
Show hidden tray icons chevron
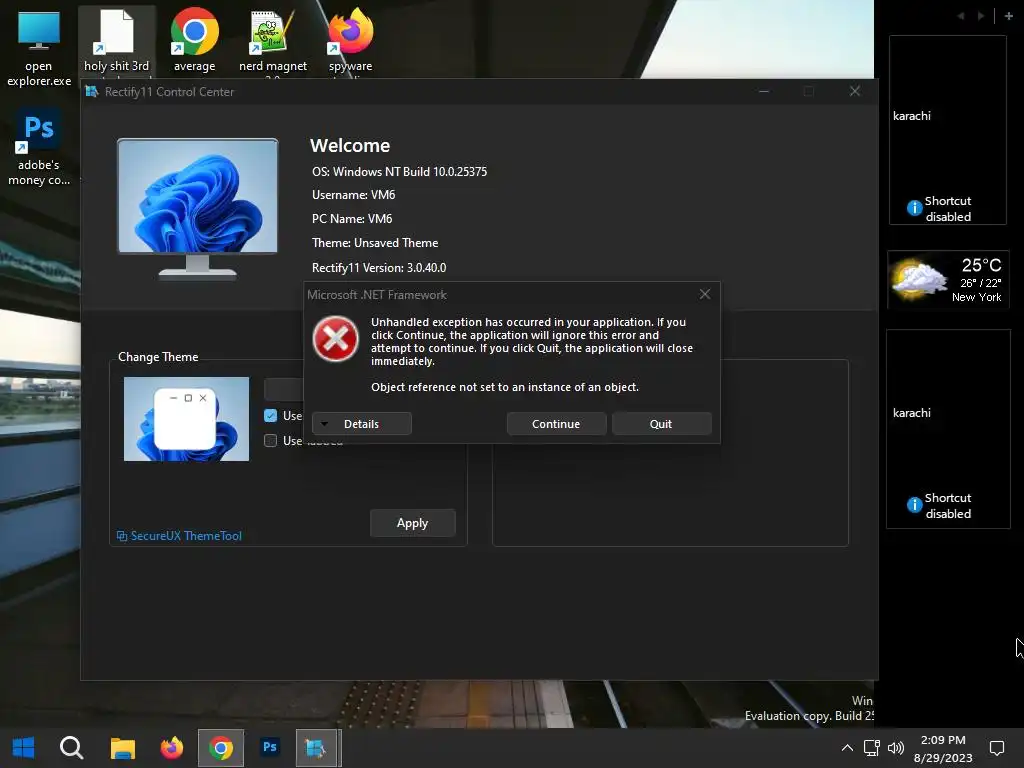tap(847, 748)
